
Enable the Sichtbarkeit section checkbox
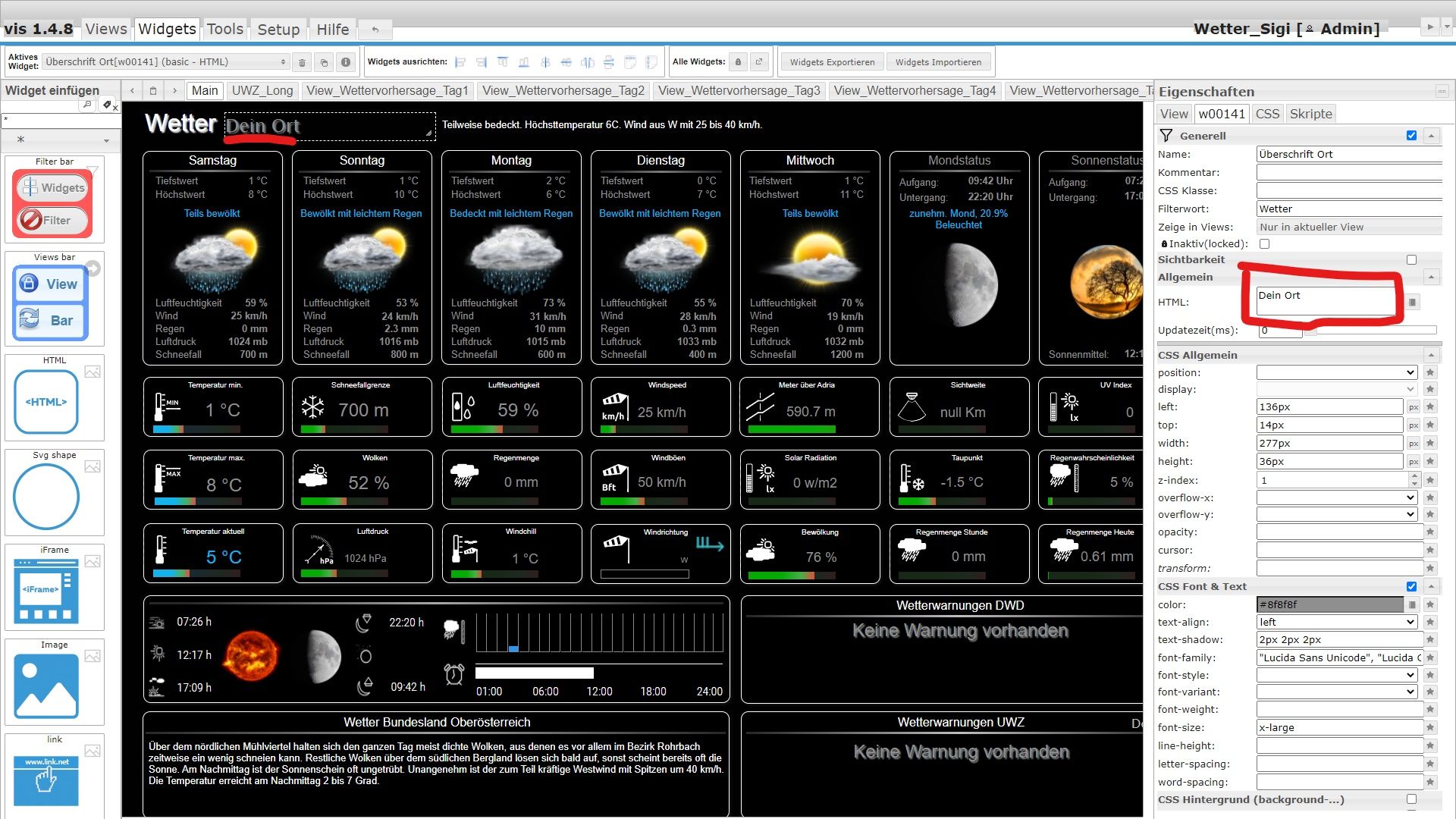point(1411,259)
